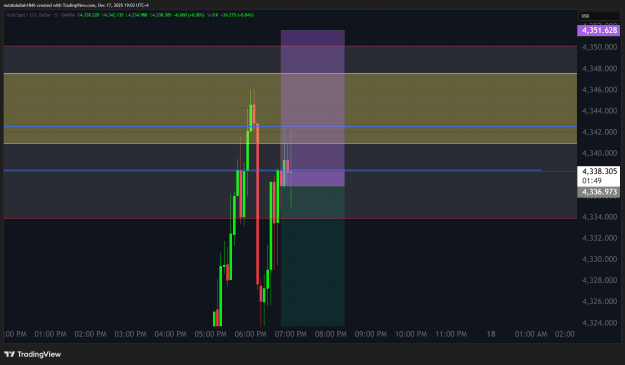Click the 02:00 PM time axis label
Screen dimensions: 625x365
90,334
